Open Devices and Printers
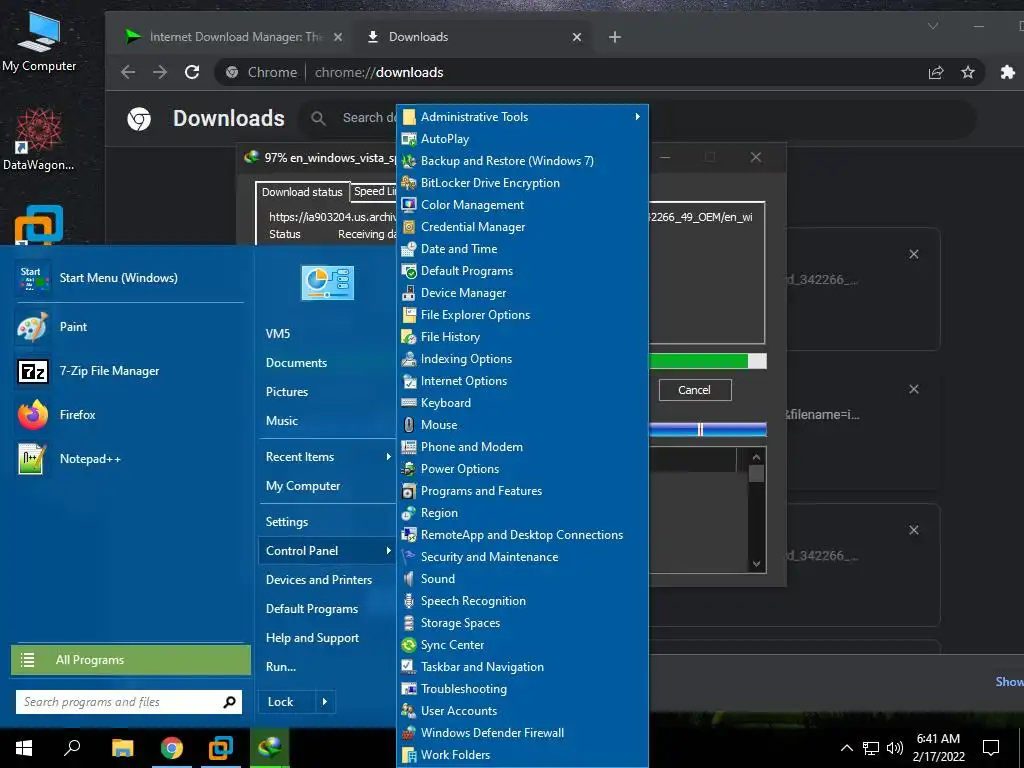The height and width of the screenshot is (768, 1024). 319,580
